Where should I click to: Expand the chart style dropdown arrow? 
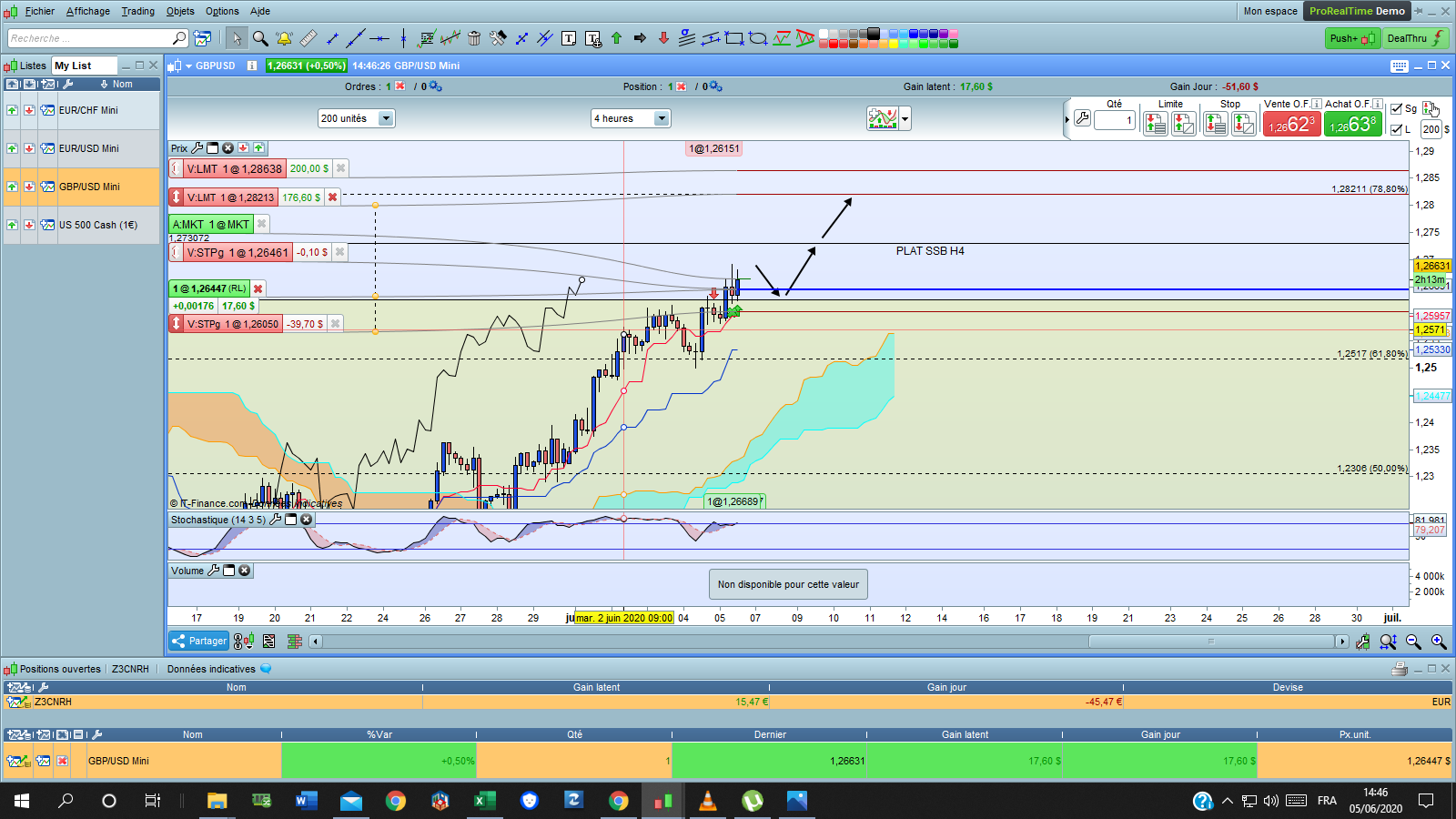click(x=905, y=118)
